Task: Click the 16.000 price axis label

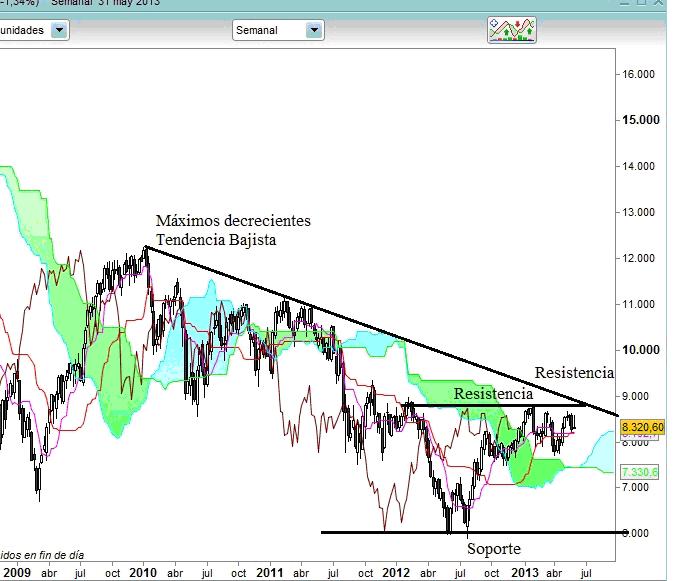Action: 639,74
